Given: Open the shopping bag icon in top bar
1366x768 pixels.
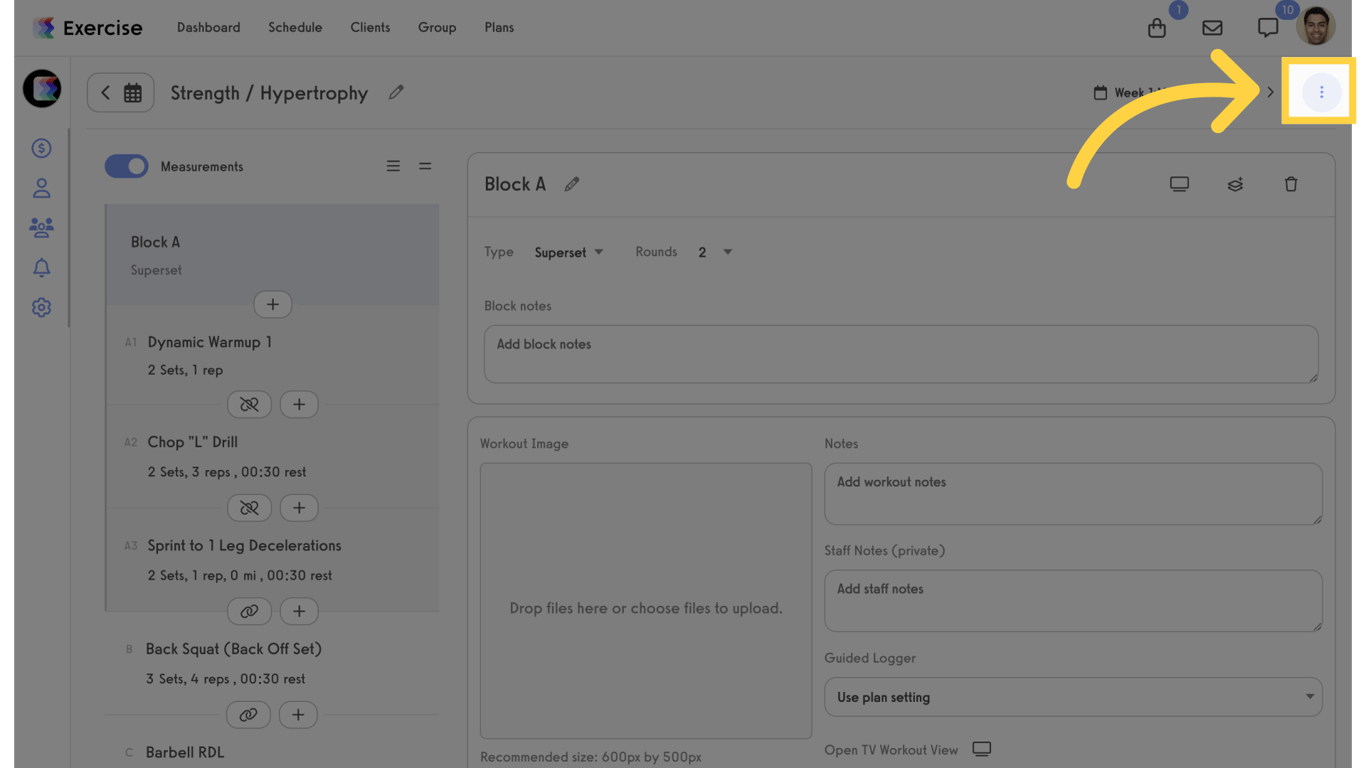Looking at the screenshot, I should point(1157,28).
